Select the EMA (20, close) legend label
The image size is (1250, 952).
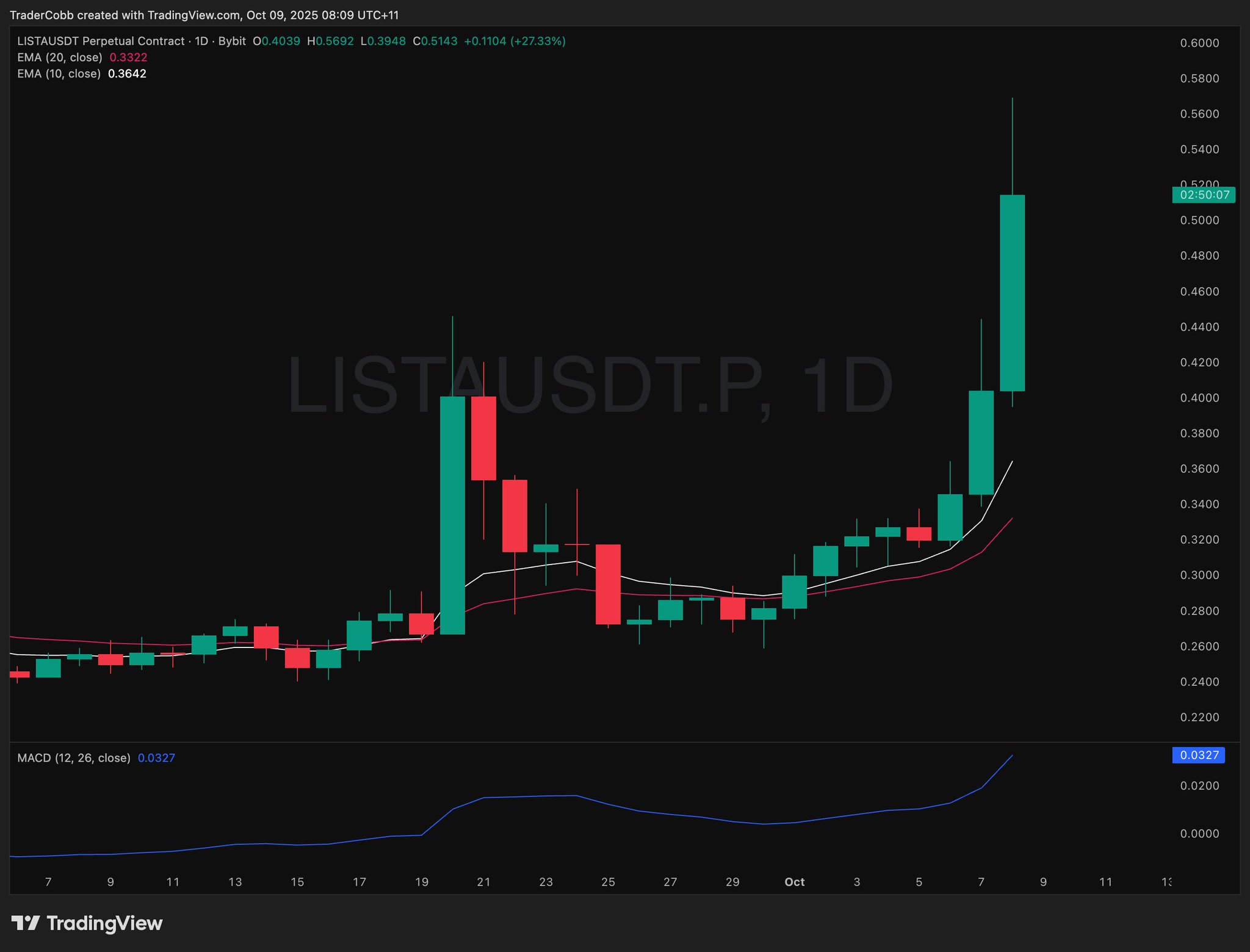(x=60, y=57)
